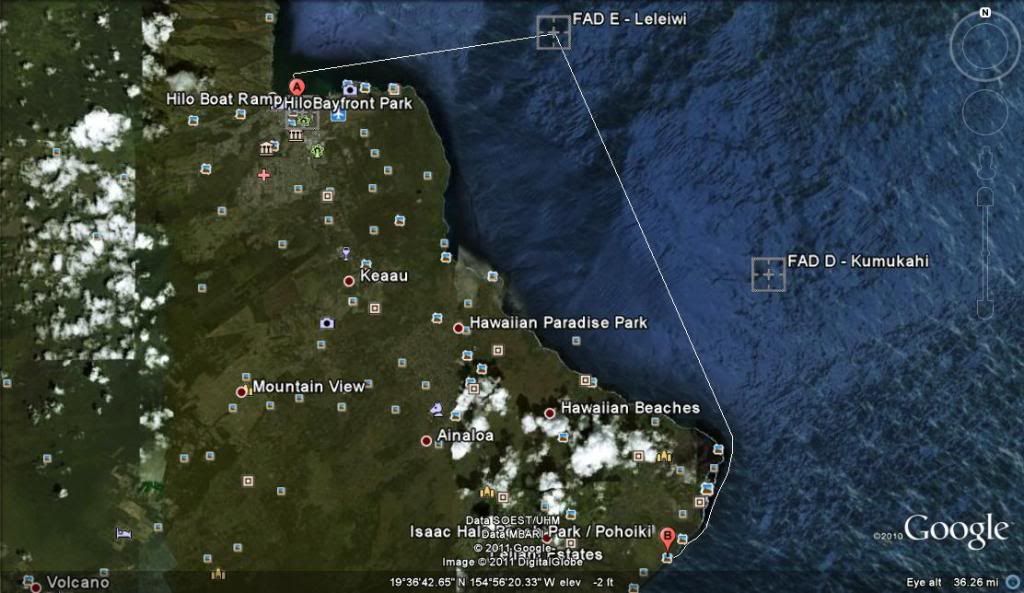The height and width of the screenshot is (593, 1024).
Task: Open the photo icon at the easternmost cape tip
Action: pos(718,449)
